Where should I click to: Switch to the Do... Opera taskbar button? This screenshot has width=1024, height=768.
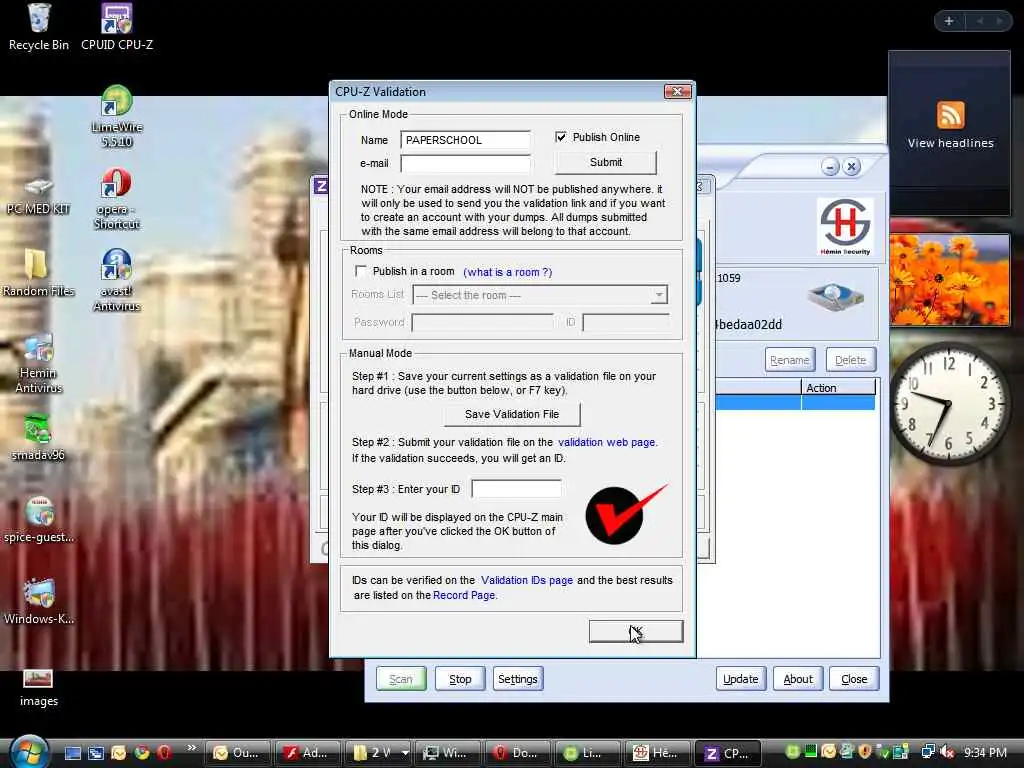coord(516,753)
